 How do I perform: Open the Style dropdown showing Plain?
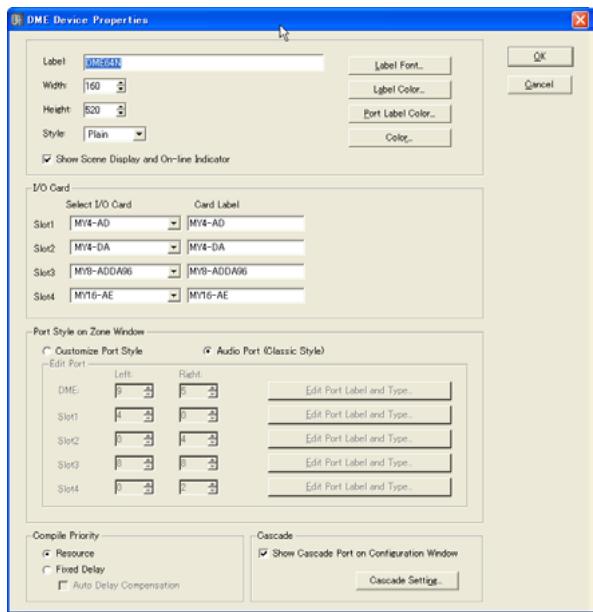click(114, 134)
